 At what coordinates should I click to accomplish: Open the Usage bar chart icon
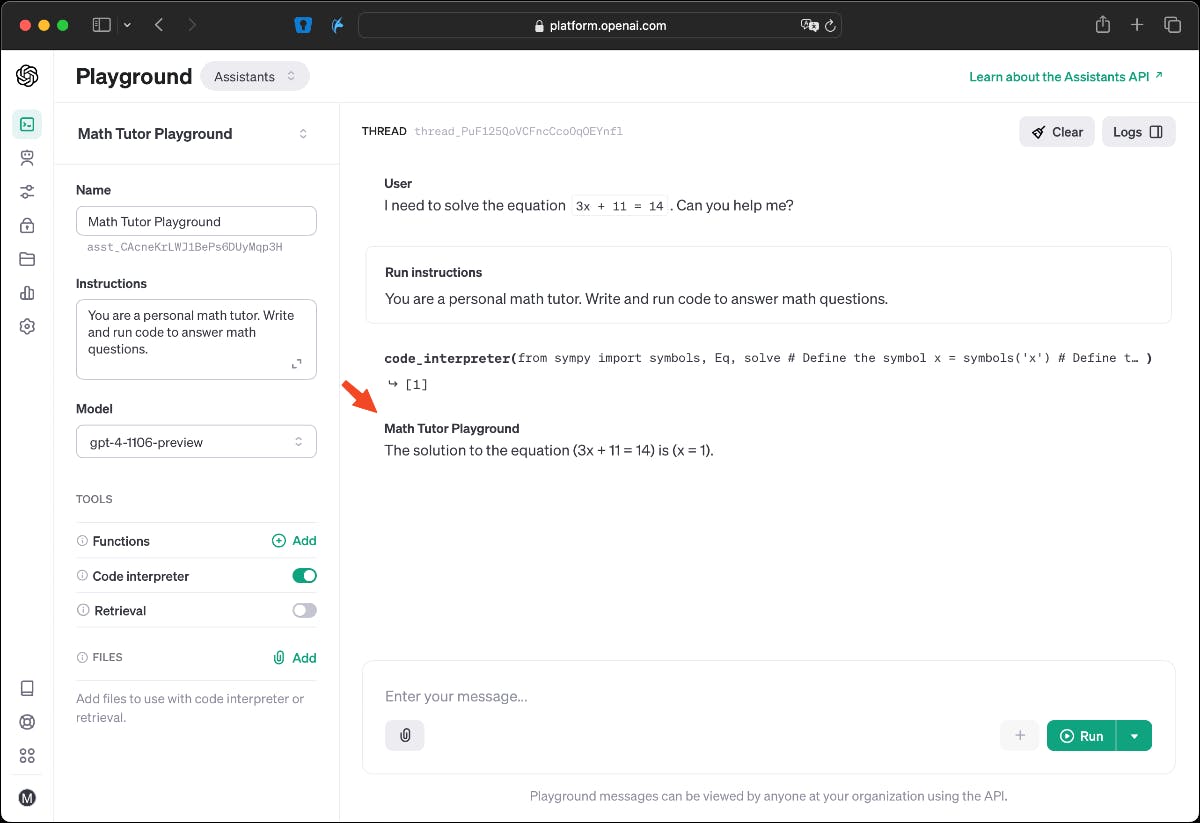(27, 293)
